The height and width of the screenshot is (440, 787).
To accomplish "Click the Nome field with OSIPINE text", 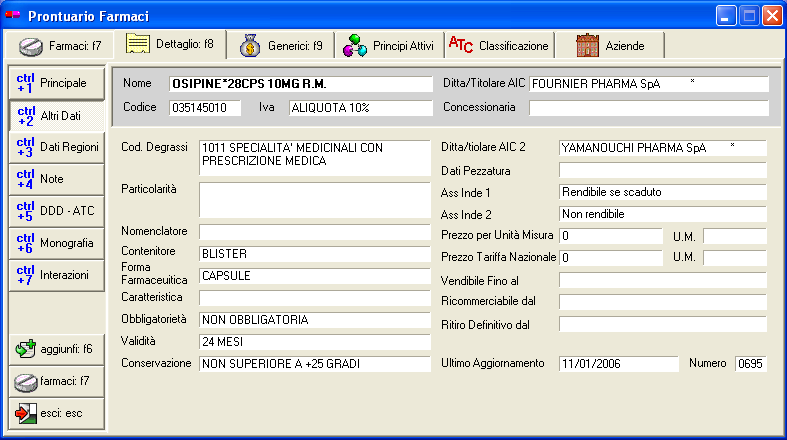I will coord(299,83).
